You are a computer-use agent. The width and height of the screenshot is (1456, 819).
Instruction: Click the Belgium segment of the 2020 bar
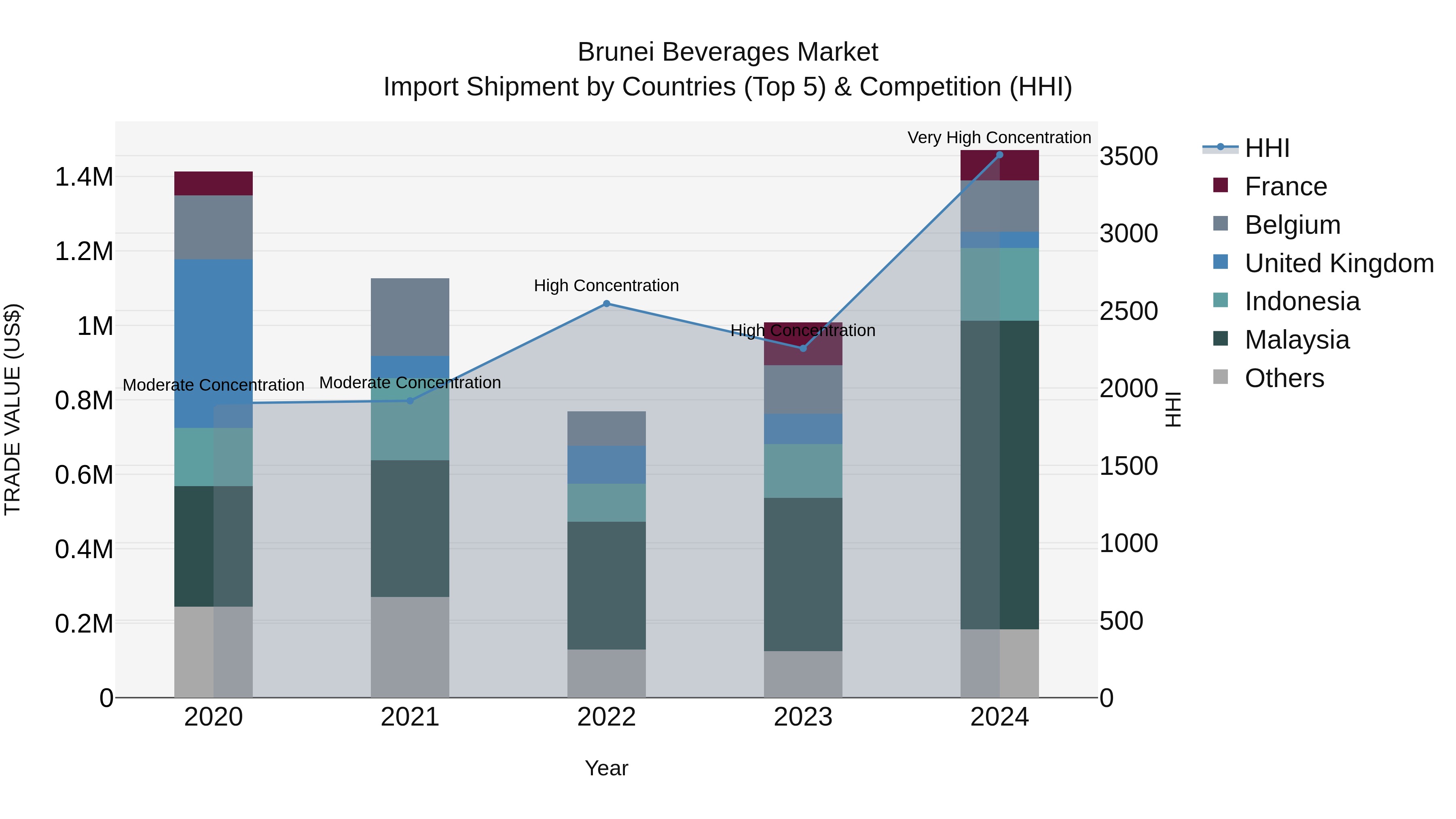214,227
